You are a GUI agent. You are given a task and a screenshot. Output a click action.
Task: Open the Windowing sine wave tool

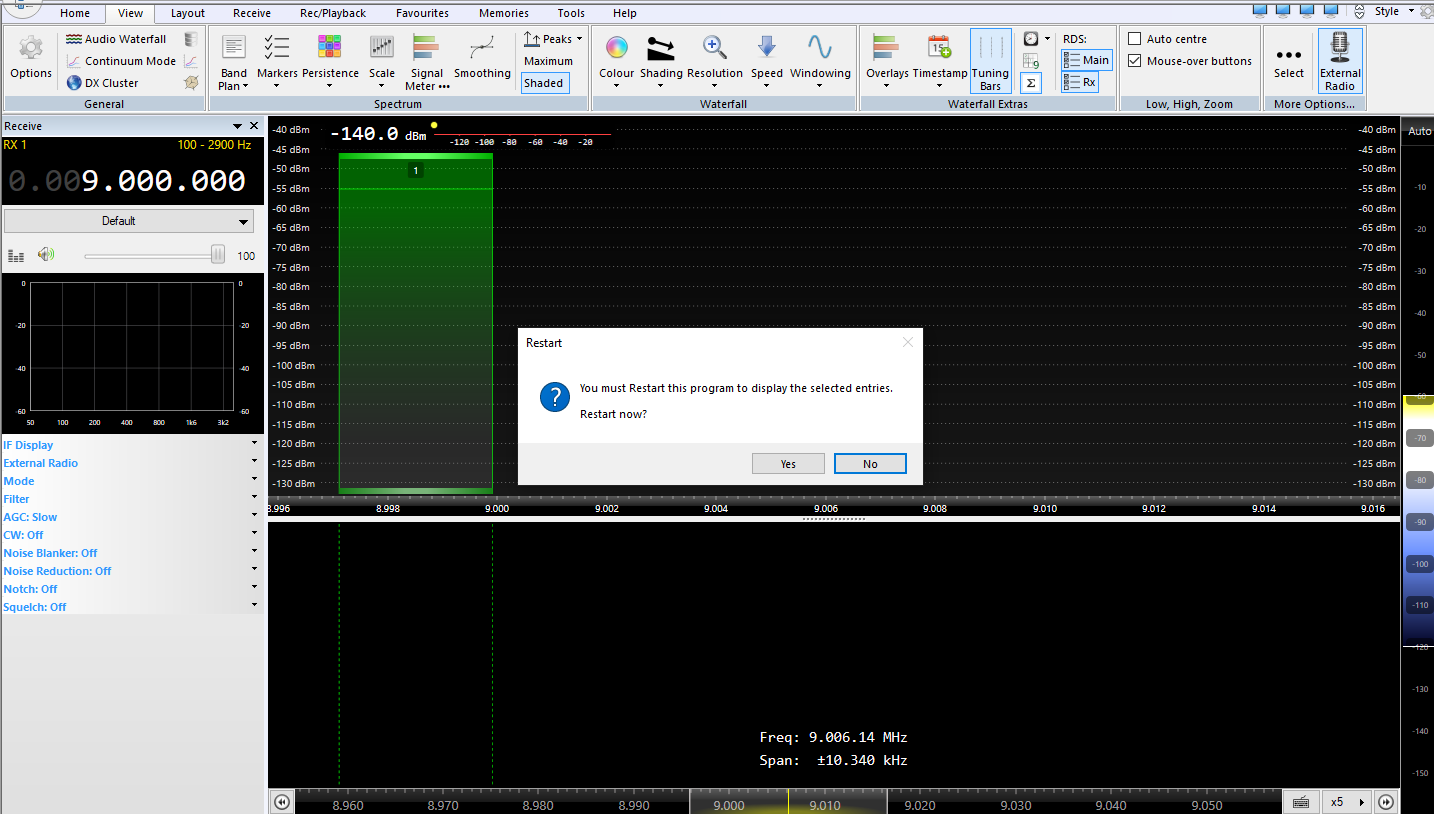[x=819, y=48]
